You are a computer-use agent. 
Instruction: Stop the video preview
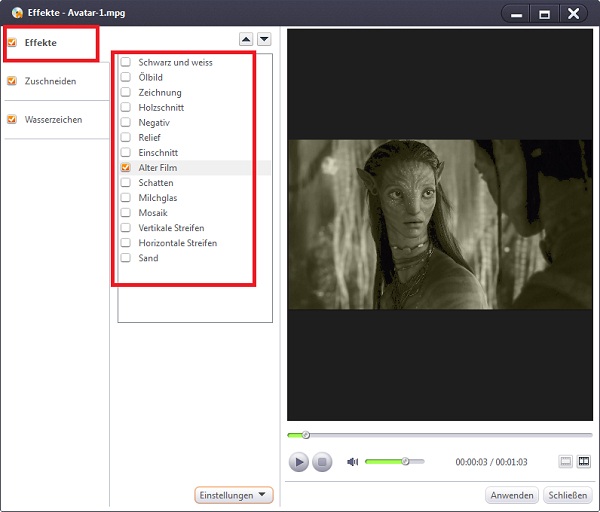(322, 462)
